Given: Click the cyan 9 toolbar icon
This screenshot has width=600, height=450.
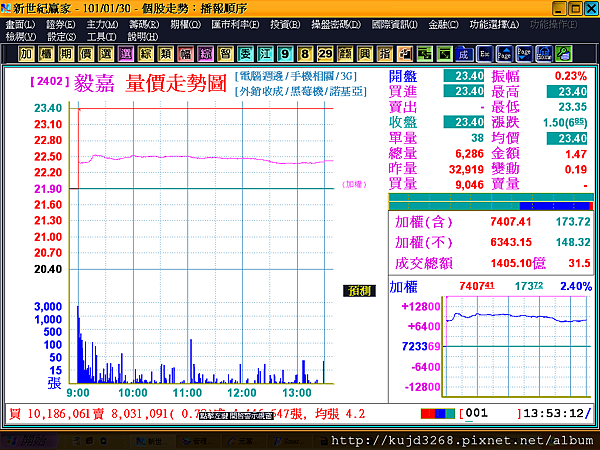Looking at the screenshot, I should [285, 54].
